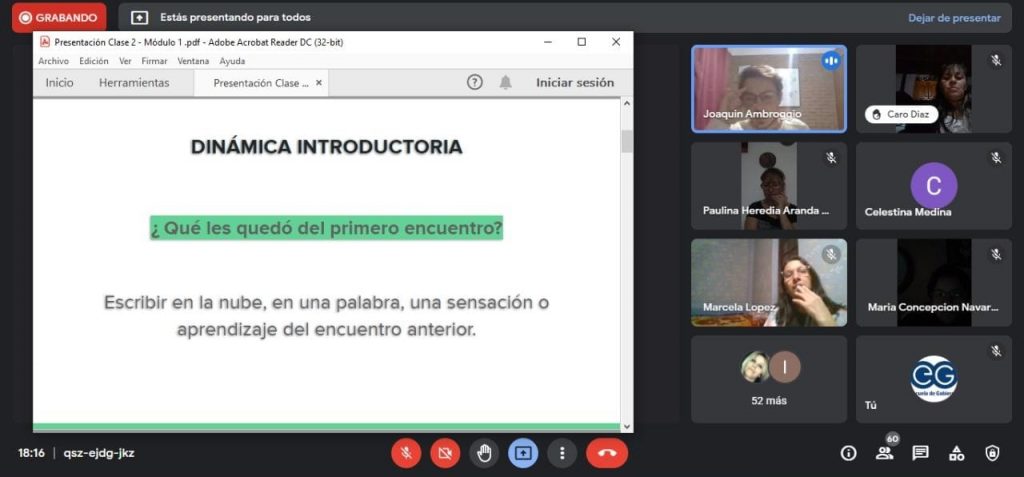This screenshot has width=1024, height=477.
Task: Open host controls shield-lock icon
Action: (x=992, y=453)
